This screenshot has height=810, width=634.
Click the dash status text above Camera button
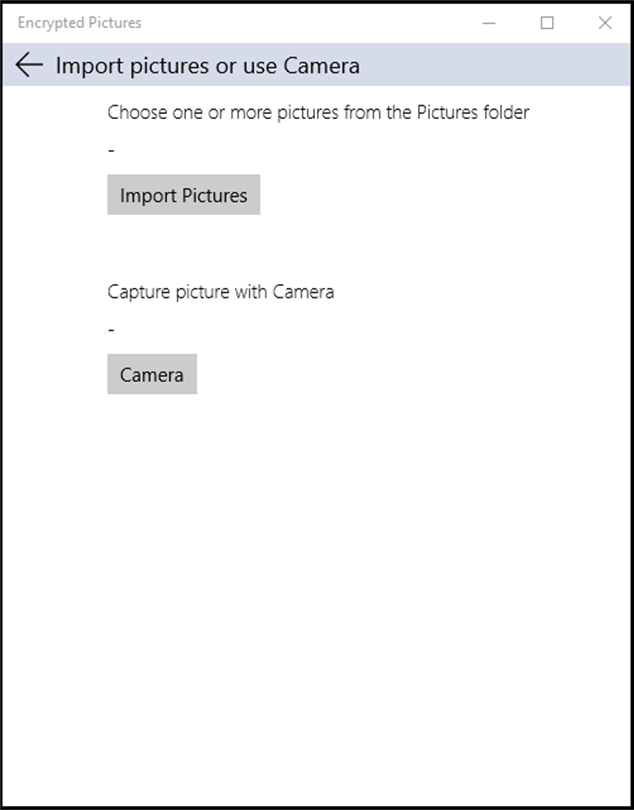pyautogui.click(x=111, y=330)
